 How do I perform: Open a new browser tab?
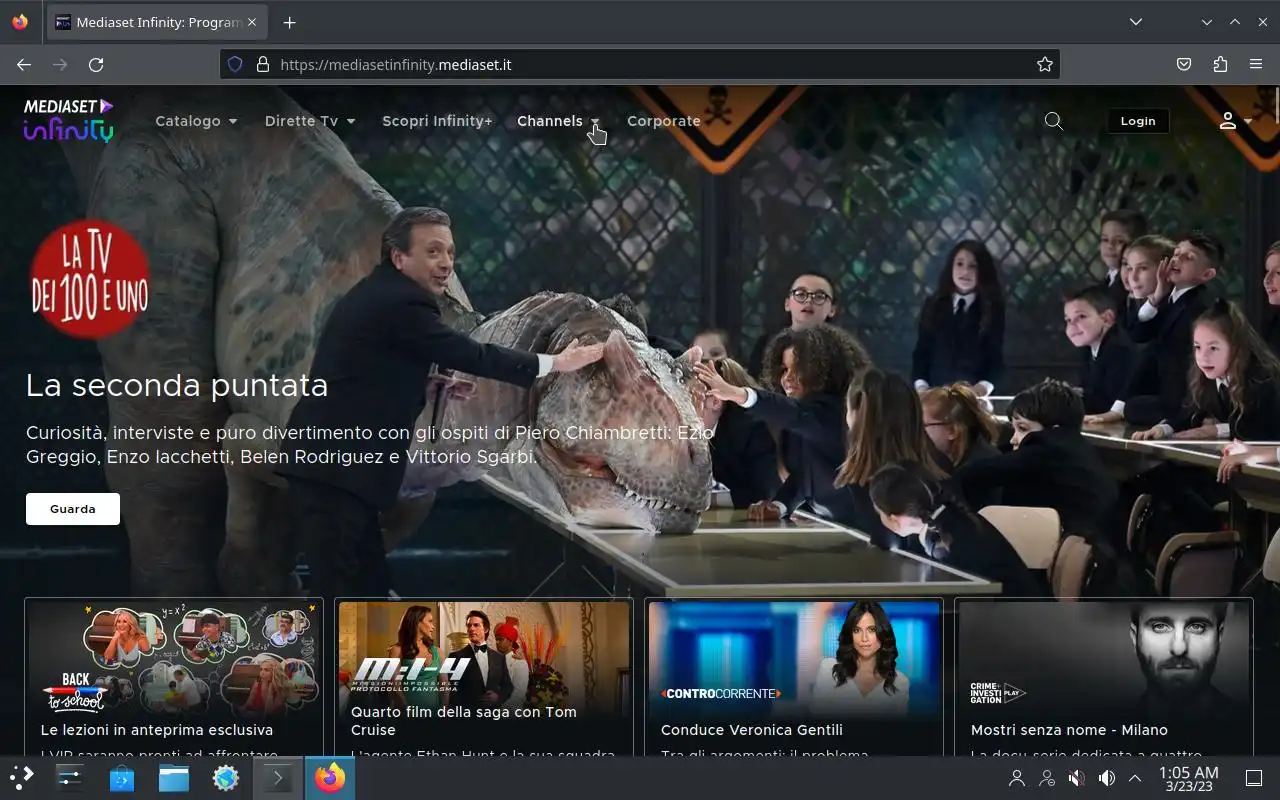pyautogui.click(x=289, y=22)
